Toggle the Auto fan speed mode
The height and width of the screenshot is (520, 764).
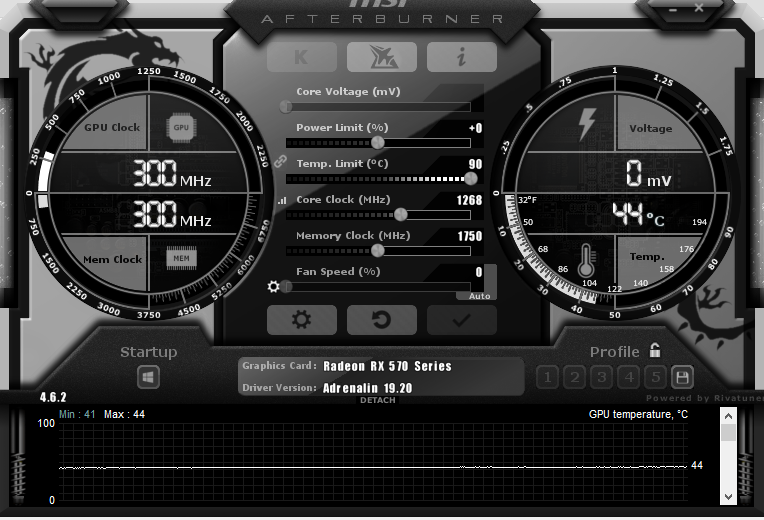[478, 296]
